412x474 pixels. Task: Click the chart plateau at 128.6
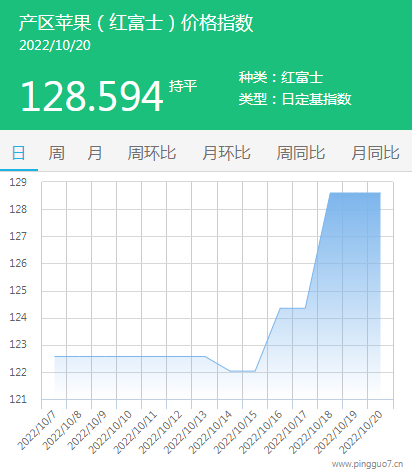click(355, 193)
